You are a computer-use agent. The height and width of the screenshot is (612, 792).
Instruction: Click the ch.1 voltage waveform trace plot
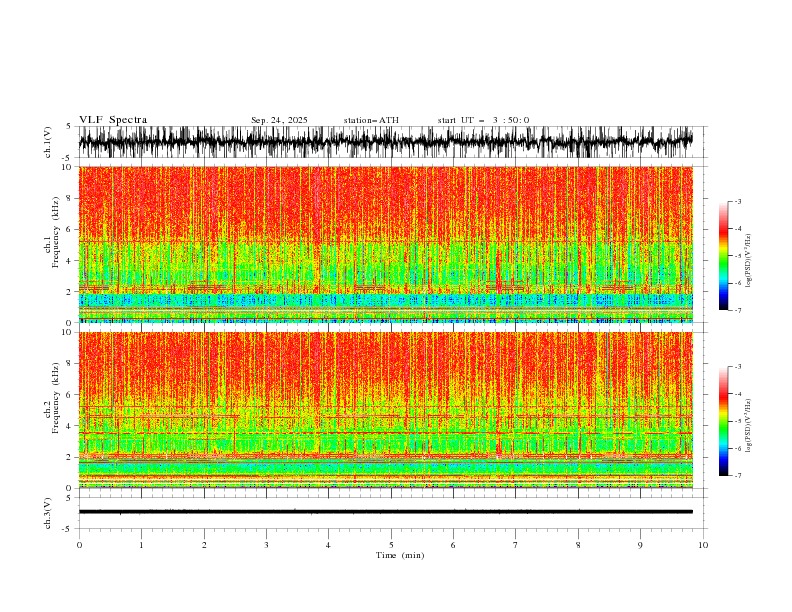click(385, 142)
